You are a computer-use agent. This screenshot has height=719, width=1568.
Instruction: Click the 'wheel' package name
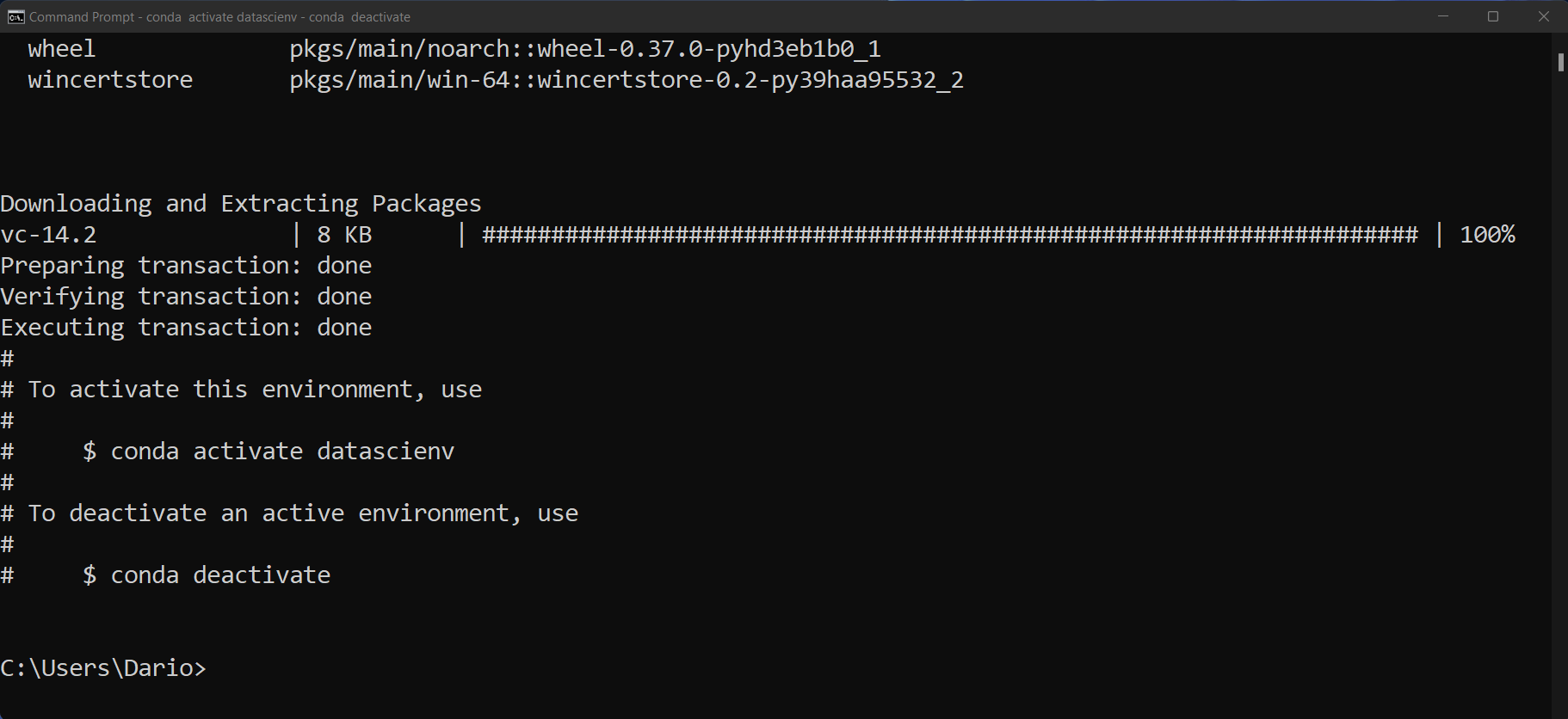pos(61,49)
